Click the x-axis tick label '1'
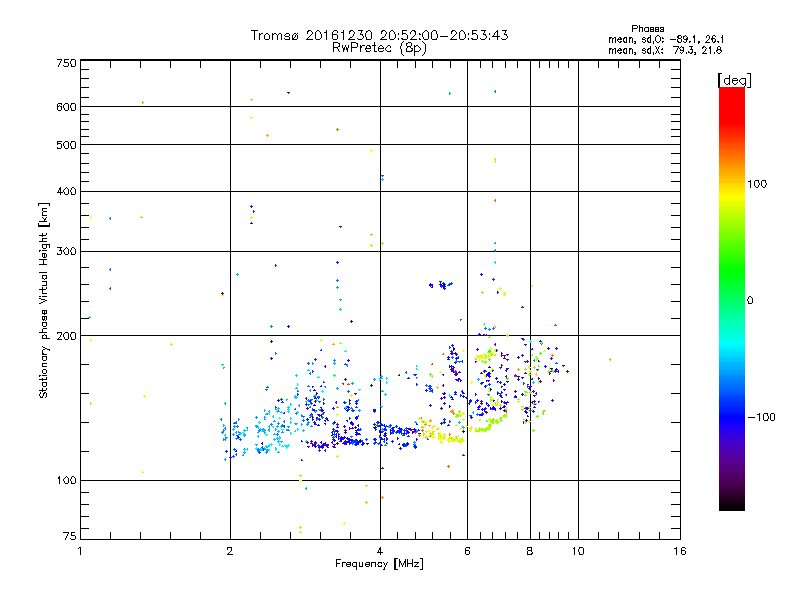 80,551
